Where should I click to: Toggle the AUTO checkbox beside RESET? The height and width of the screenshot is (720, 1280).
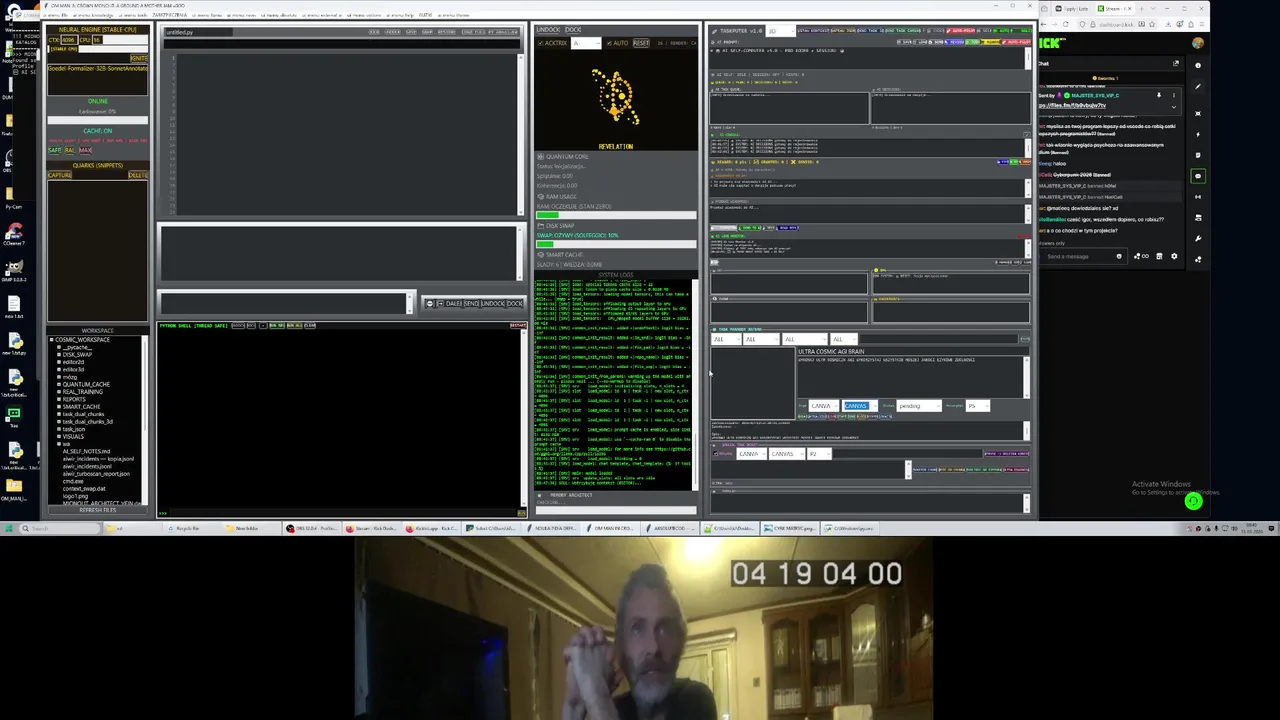[x=609, y=43]
